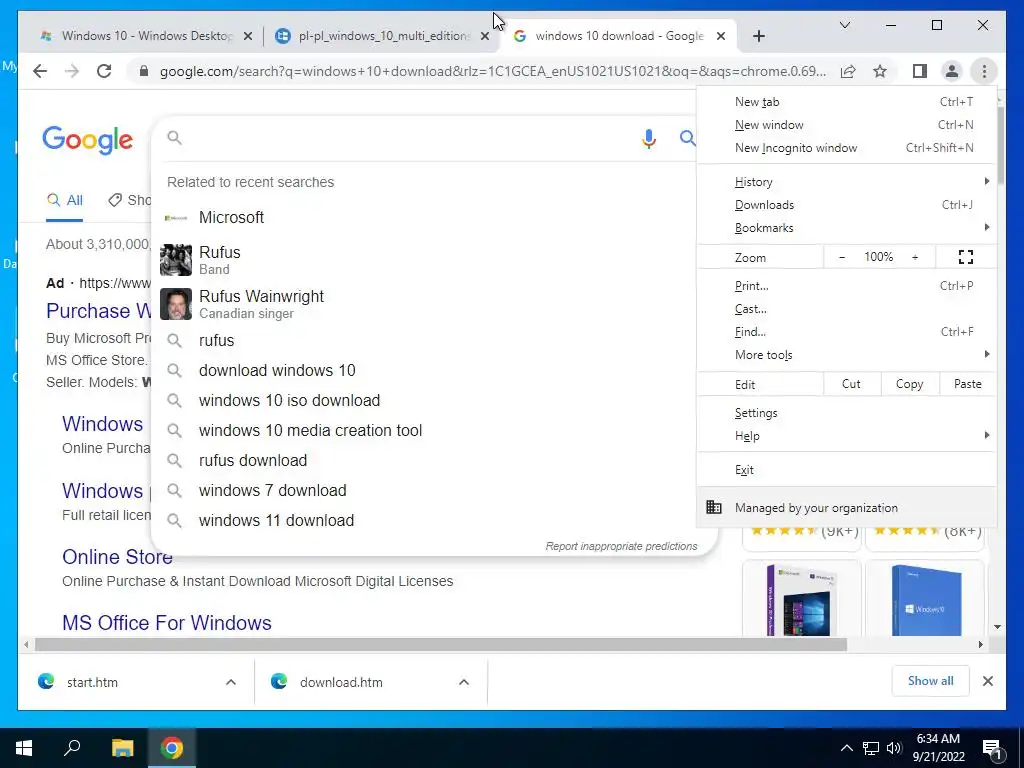Image resolution: width=1024 pixels, height=768 pixels.
Task: Close the windows 10 download Google tab
Action: 721,37
